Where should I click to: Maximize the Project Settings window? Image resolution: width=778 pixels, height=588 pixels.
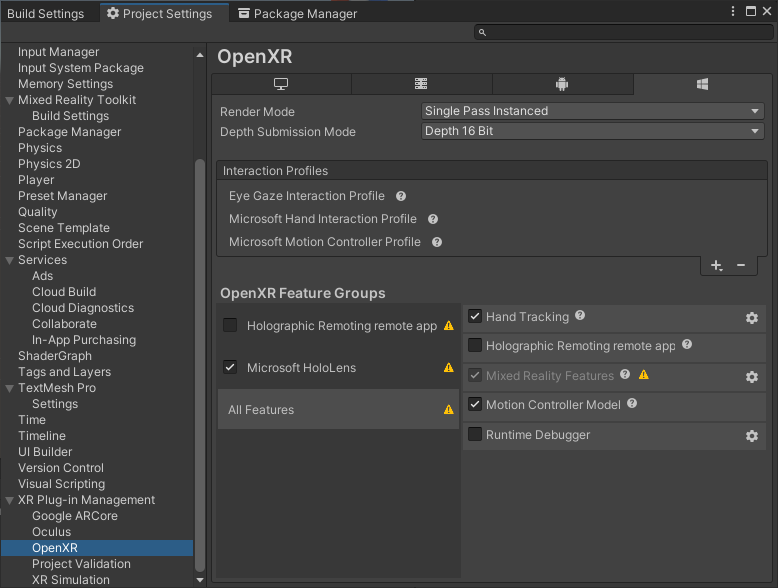tap(751, 11)
